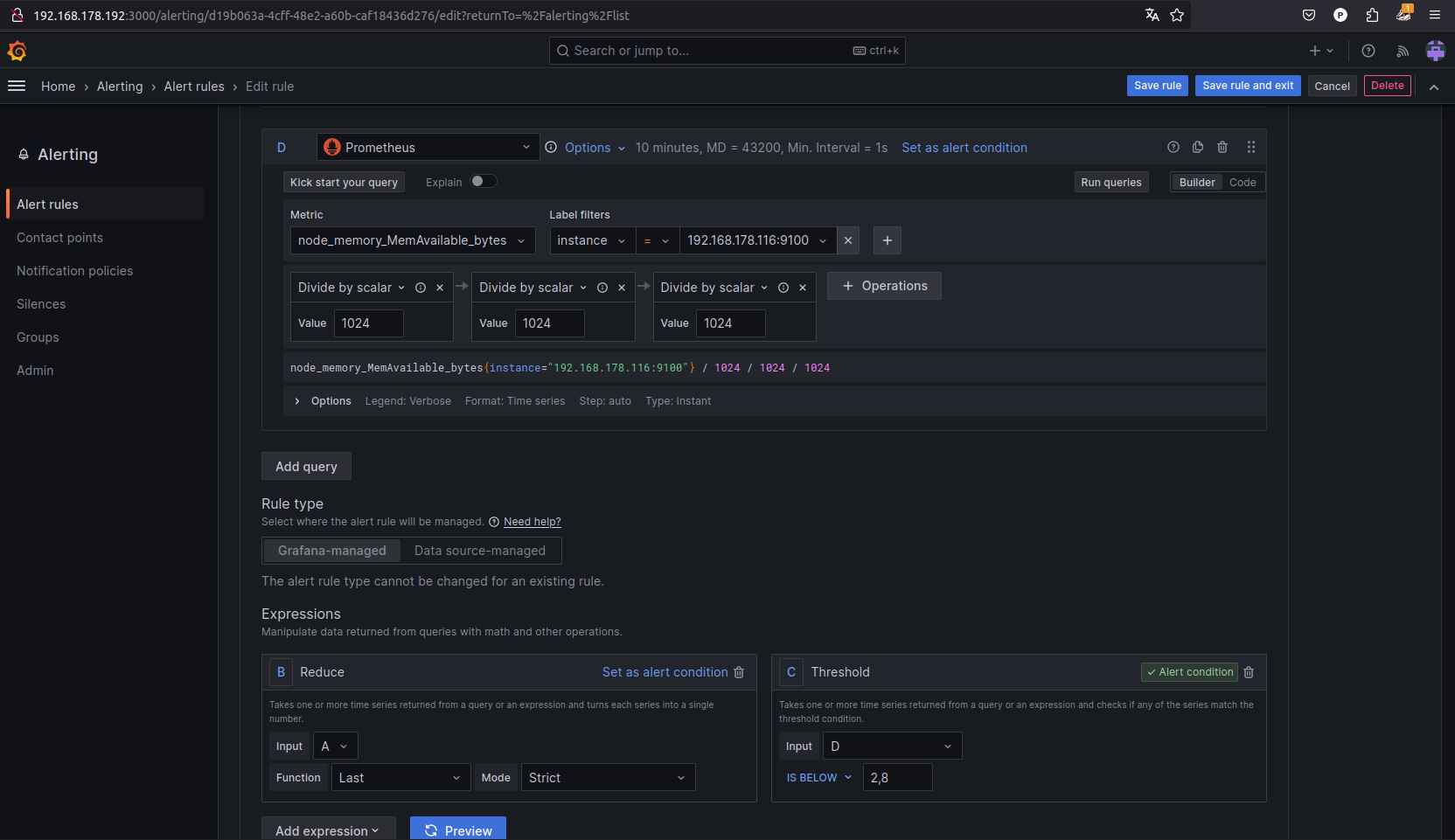Duplicate query D with copy icon
This screenshot has height=840, width=1455.
(x=1198, y=148)
